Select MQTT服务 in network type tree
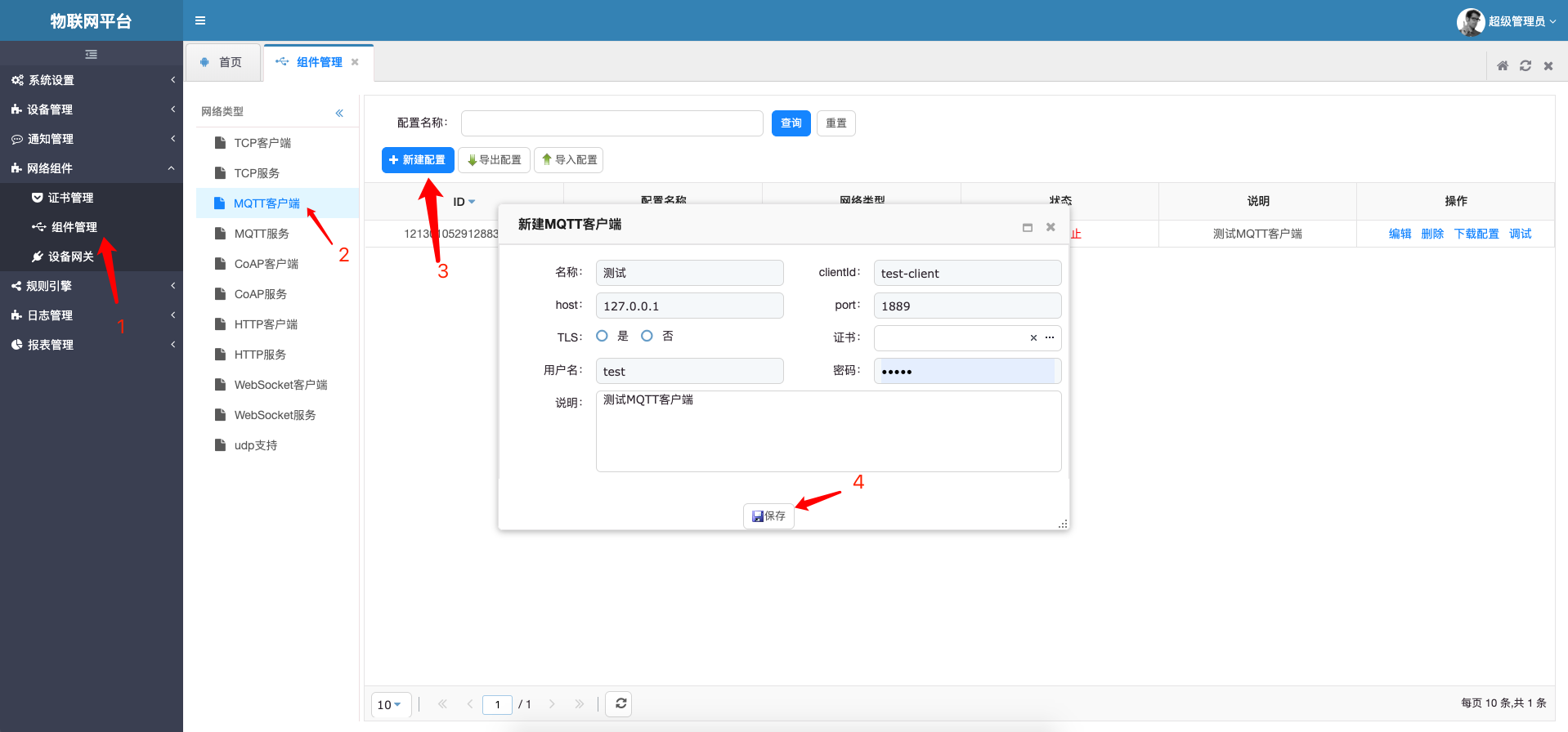Screen dimensions: 1568x732 click(x=262, y=234)
